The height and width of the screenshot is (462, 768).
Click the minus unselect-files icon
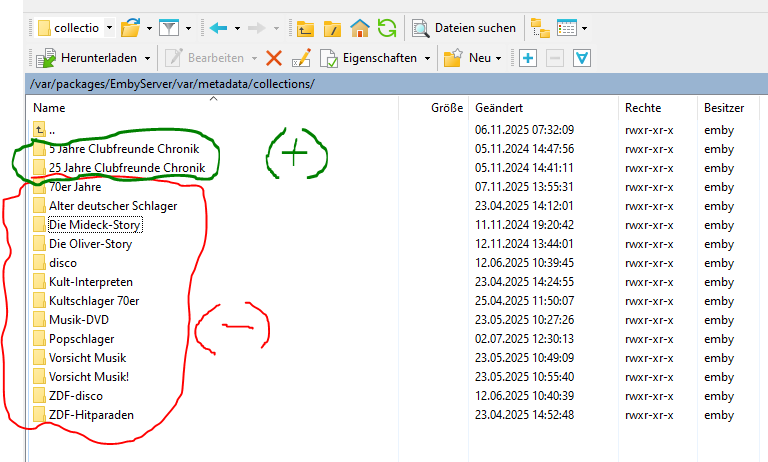pos(555,58)
